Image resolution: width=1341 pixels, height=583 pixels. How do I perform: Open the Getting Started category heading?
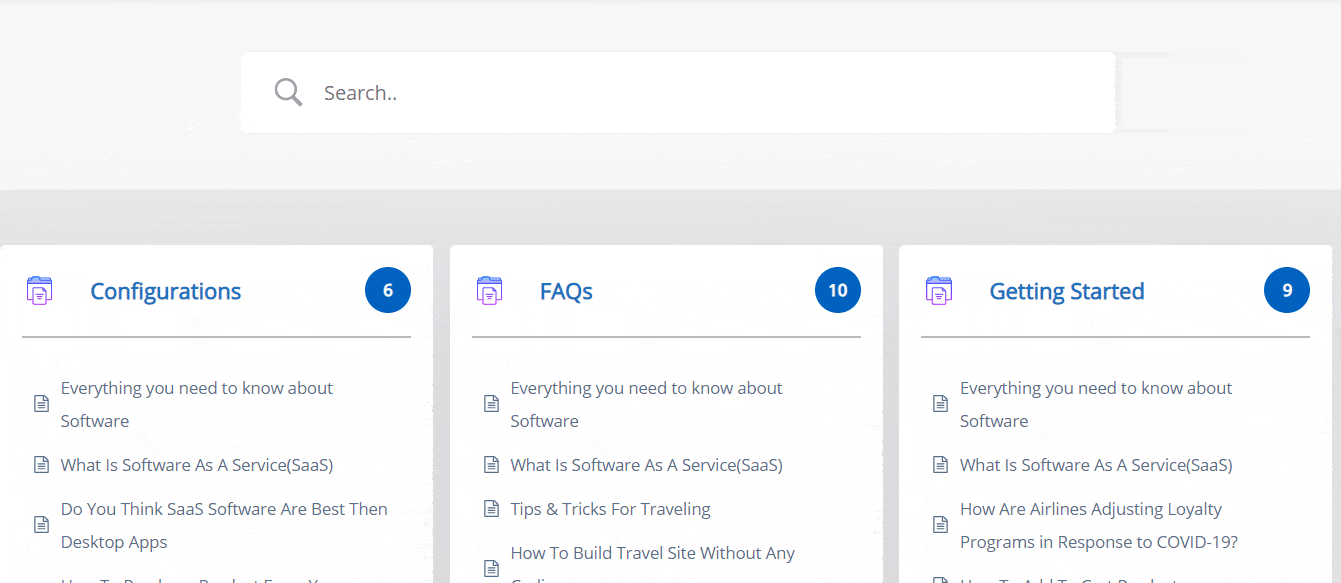coord(1066,291)
